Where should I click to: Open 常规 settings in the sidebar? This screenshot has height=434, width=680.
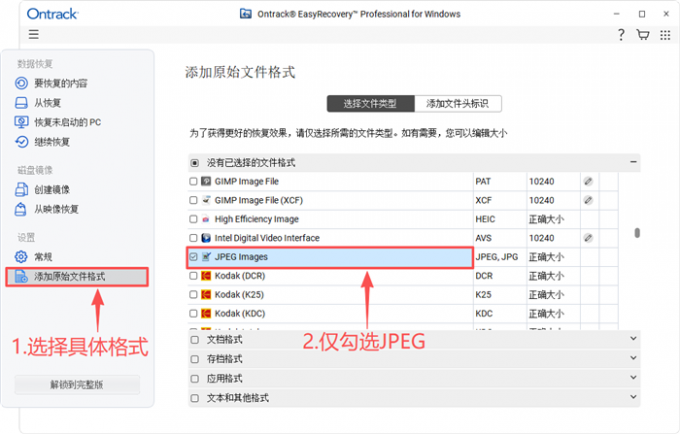[43, 257]
